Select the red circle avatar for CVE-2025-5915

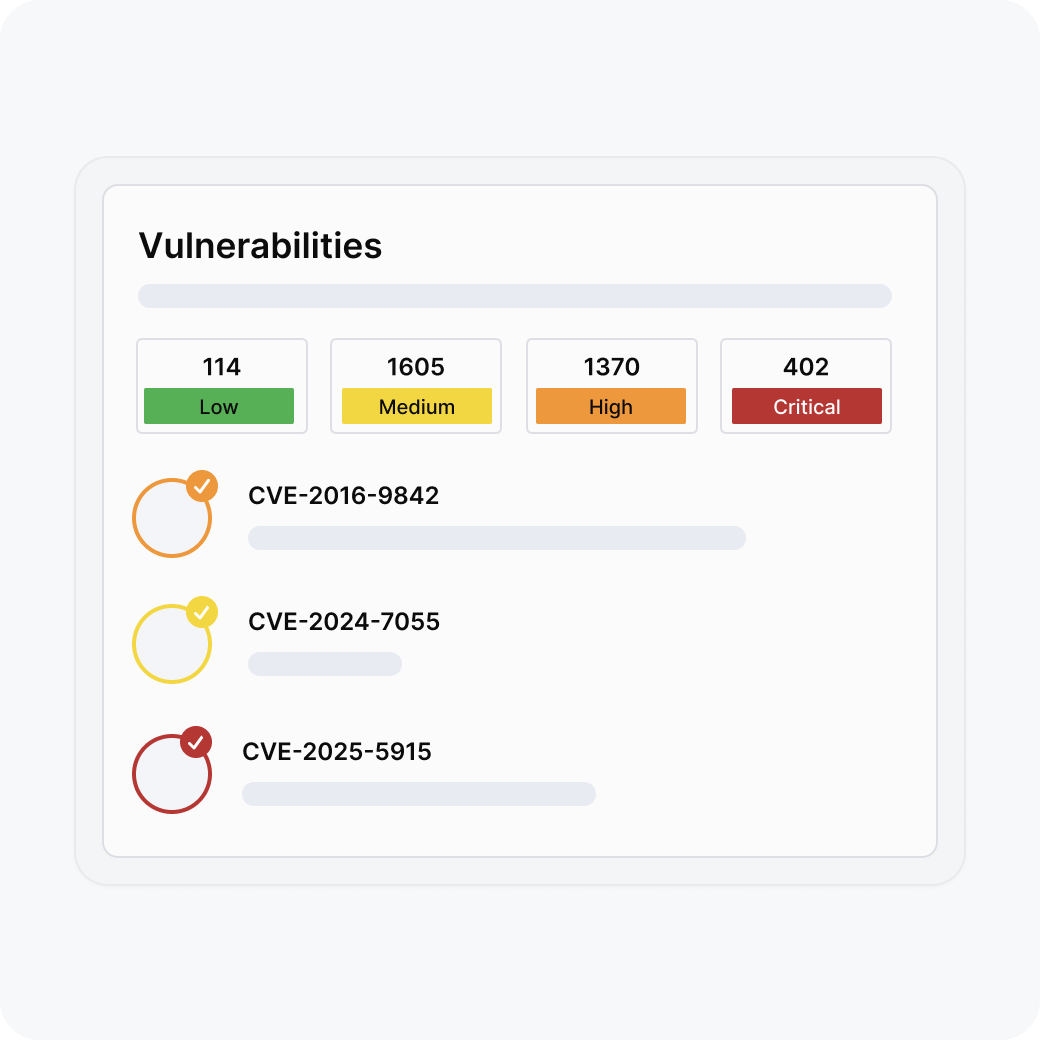170,776
